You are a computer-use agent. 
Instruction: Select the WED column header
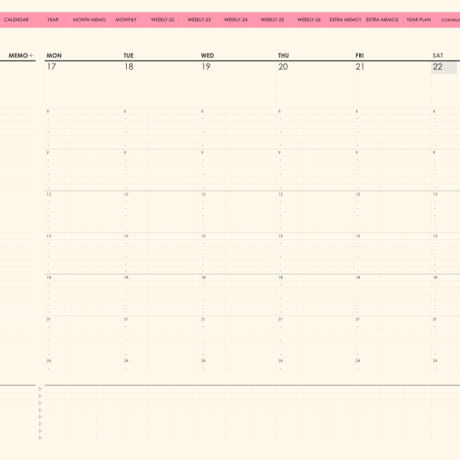click(207, 55)
